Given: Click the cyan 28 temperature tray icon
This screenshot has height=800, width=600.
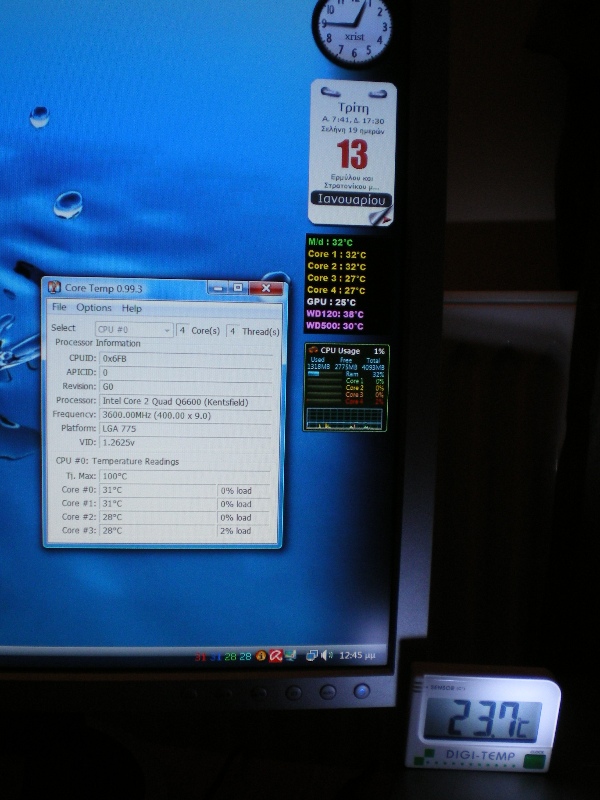Looking at the screenshot, I should click(x=245, y=657).
